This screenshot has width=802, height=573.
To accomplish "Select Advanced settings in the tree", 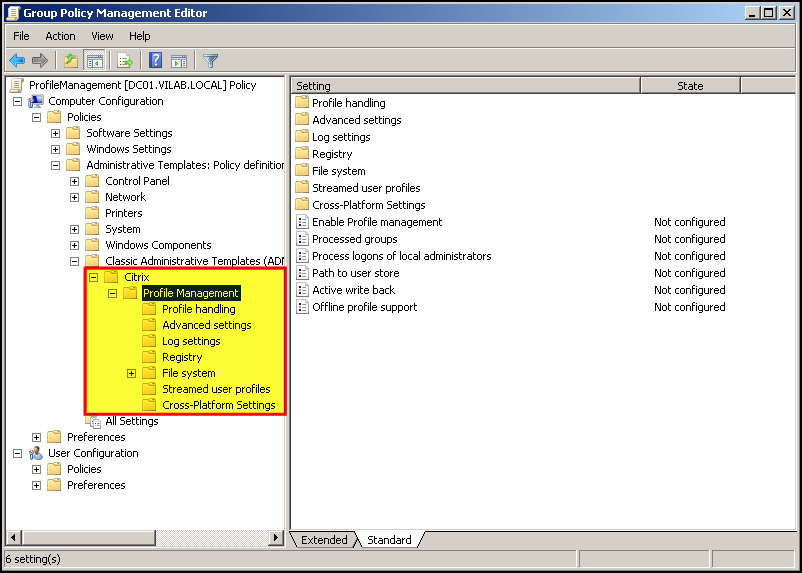I will pyautogui.click(x=207, y=325).
